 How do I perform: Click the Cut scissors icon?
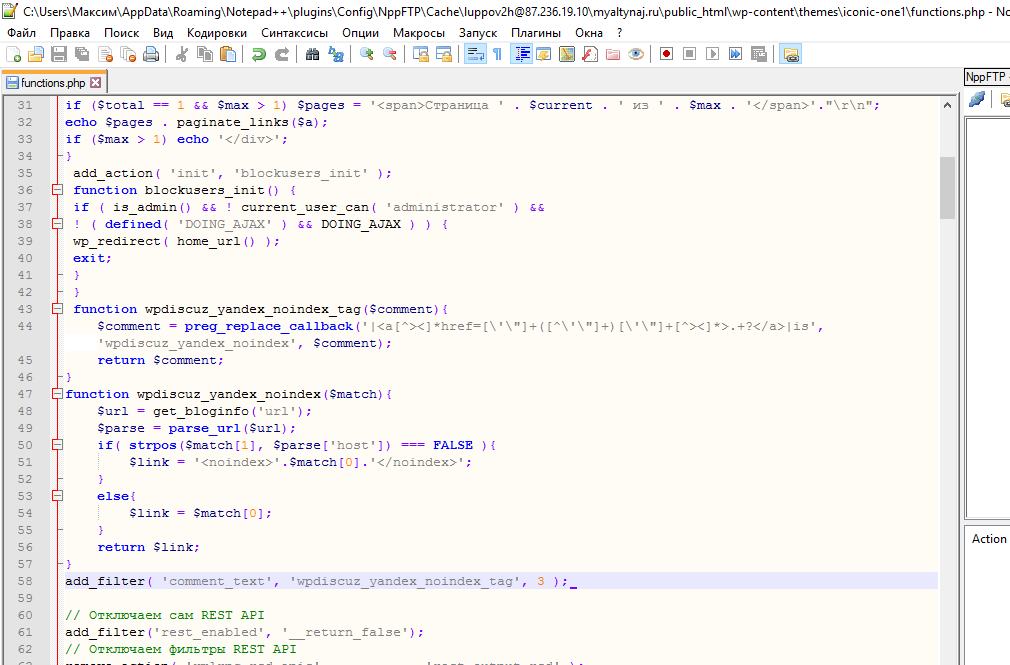(x=182, y=54)
